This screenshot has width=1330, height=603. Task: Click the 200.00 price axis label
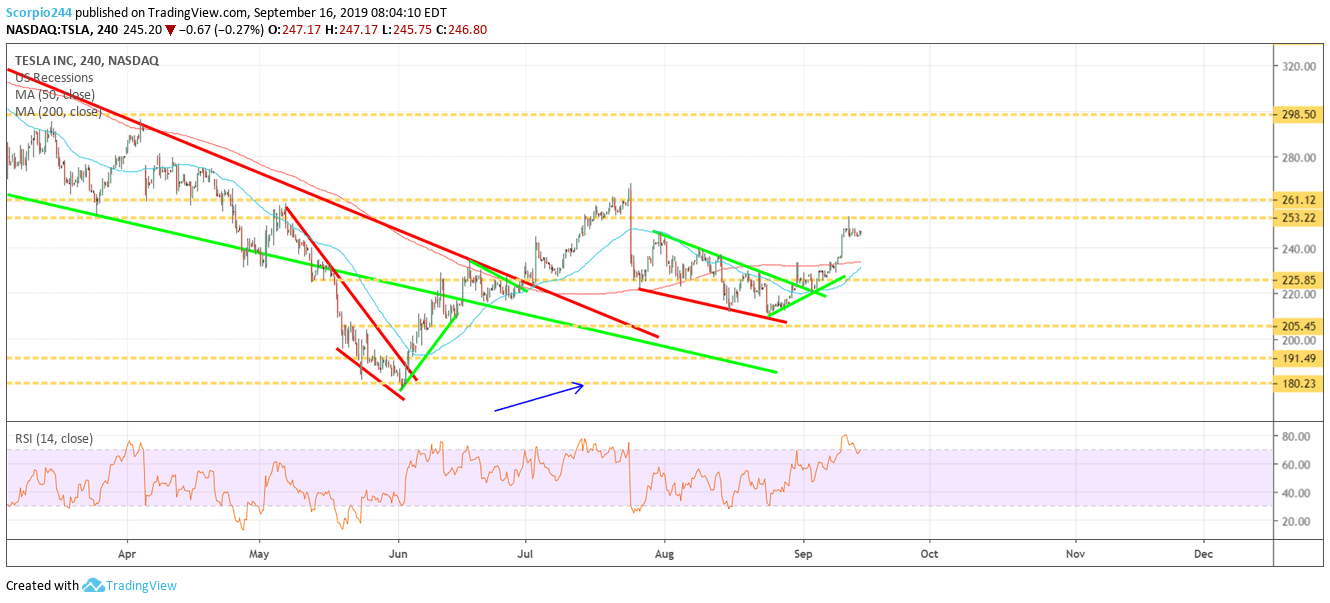pyautogui.click(x=1298, y=340)
